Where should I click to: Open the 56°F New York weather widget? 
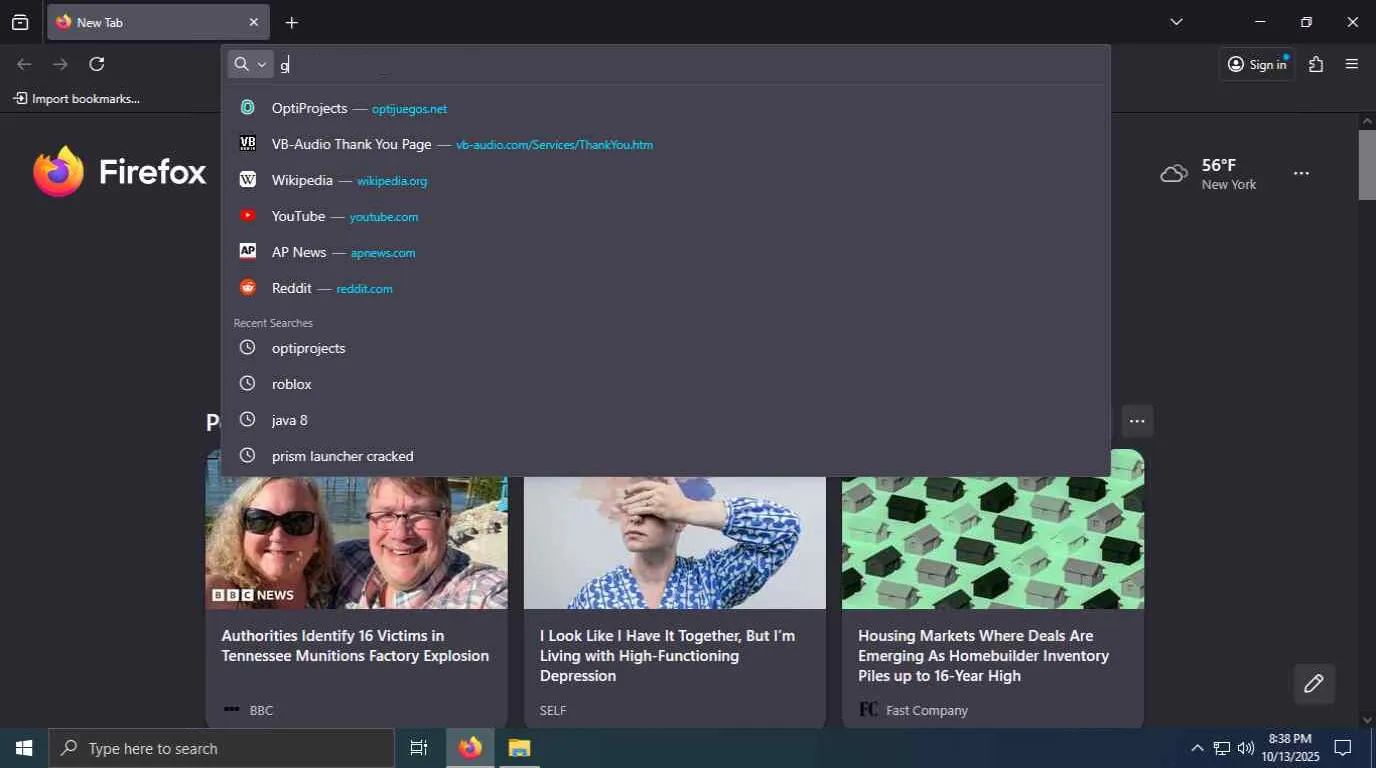[x=1208, y=174]
